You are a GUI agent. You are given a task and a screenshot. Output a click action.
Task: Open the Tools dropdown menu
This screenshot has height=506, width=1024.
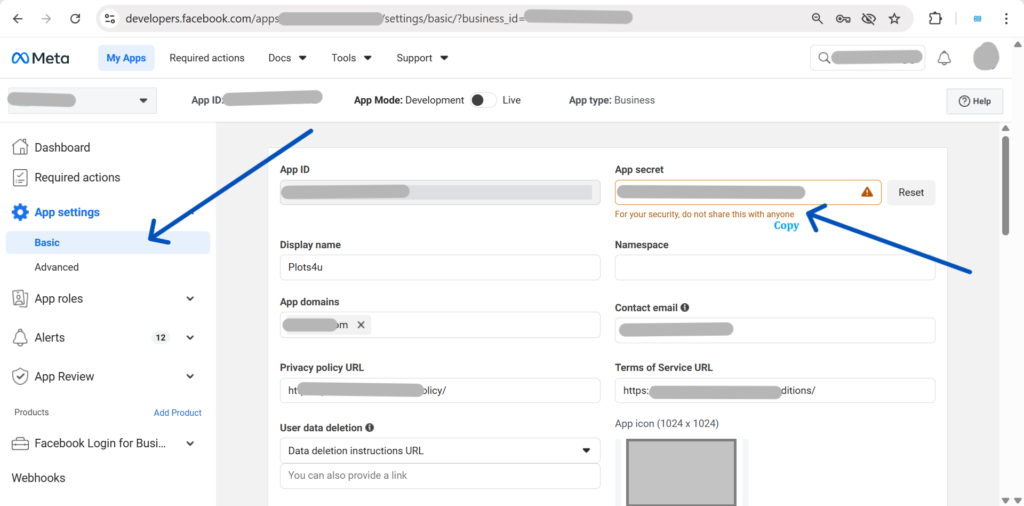[x=351, y=58]
